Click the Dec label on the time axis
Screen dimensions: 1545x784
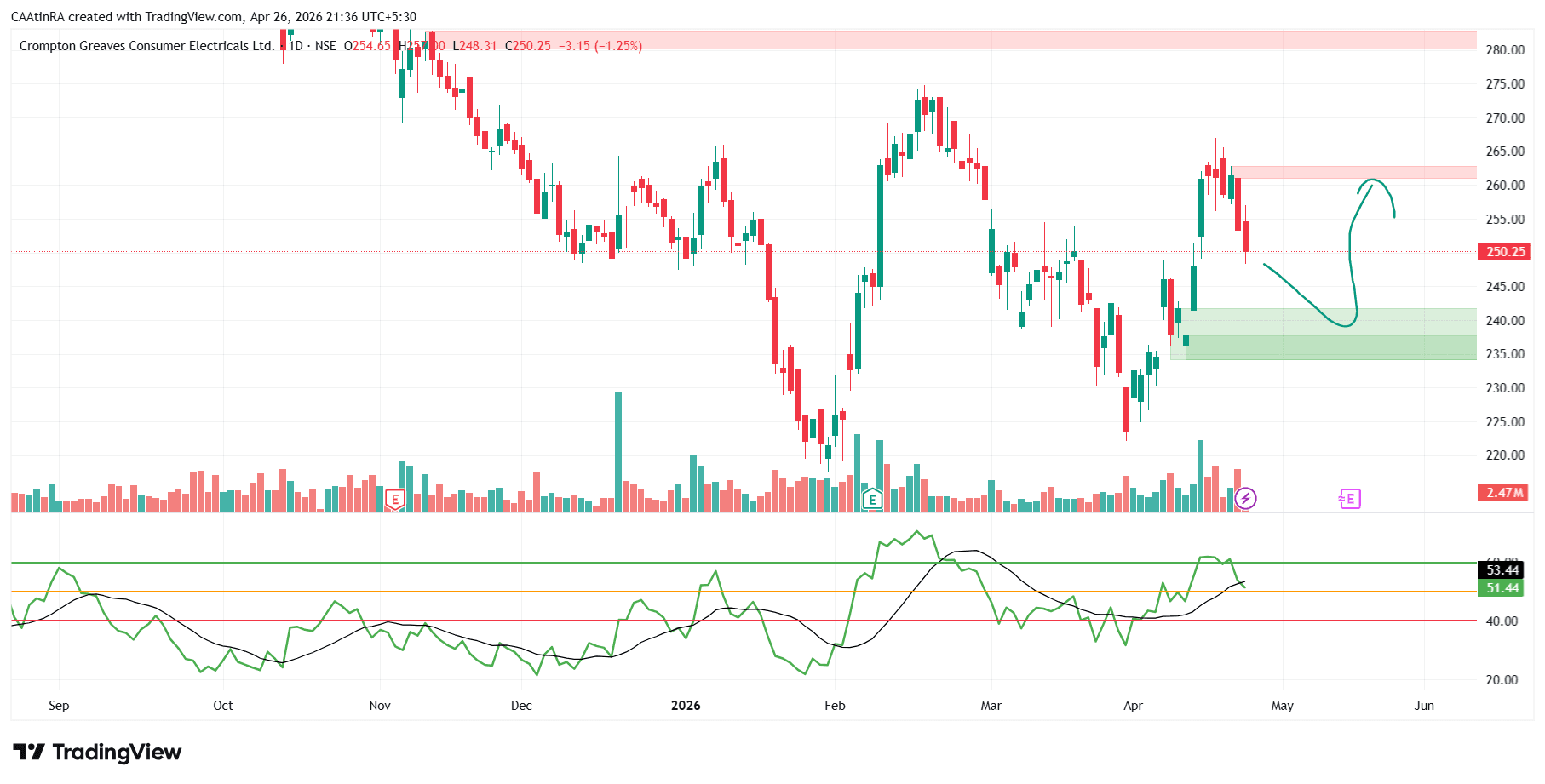[x=521, y=706]
